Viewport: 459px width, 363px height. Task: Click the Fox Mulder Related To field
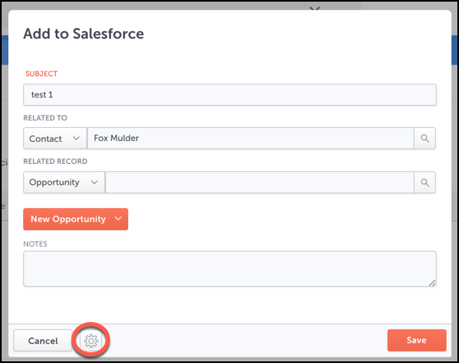pos(250,138)
